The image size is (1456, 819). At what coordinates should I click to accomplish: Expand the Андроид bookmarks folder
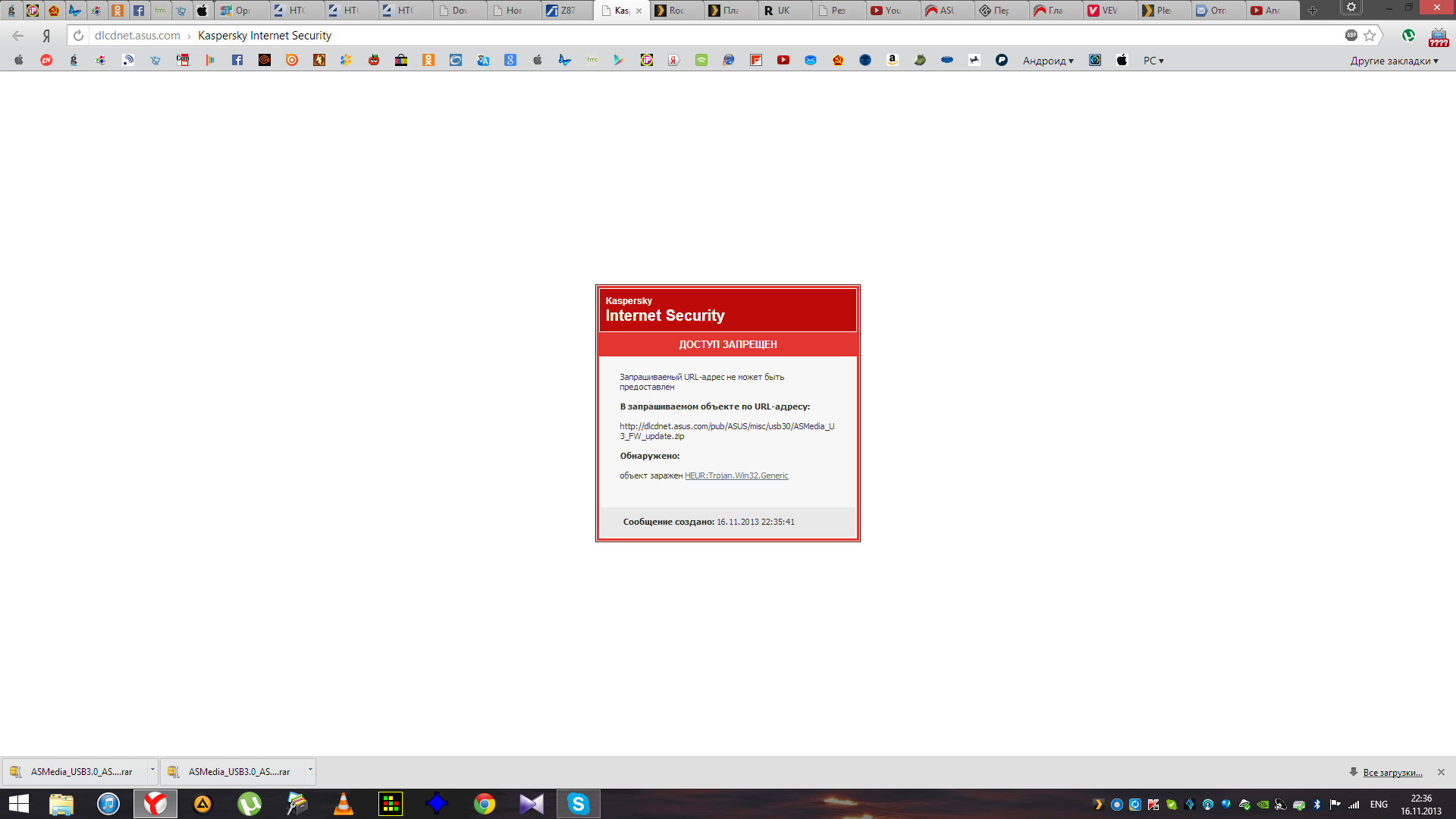(1047, 61)
